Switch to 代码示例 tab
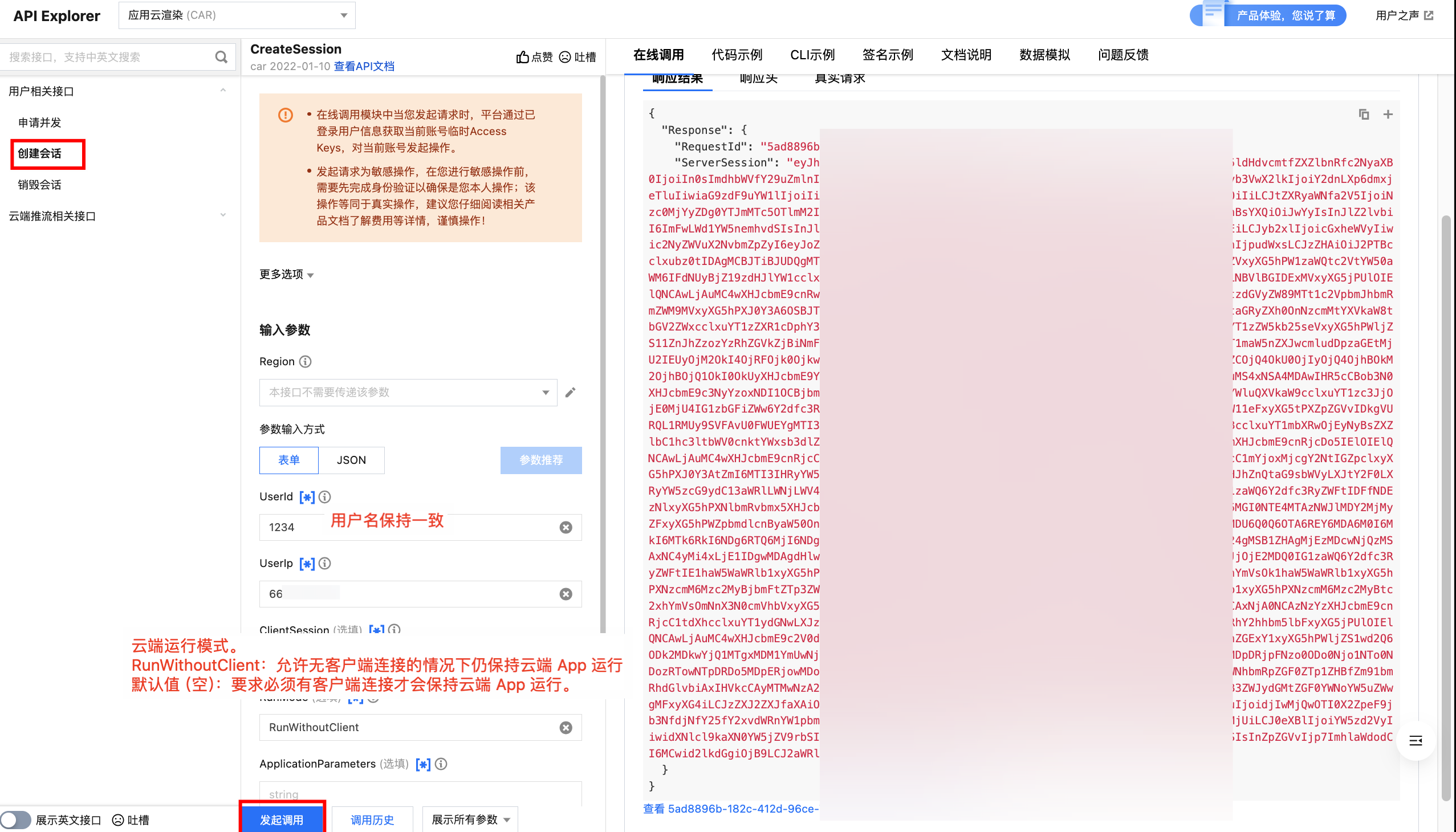Viewport: 1456px width, 832px height. (x=737, y=55)
